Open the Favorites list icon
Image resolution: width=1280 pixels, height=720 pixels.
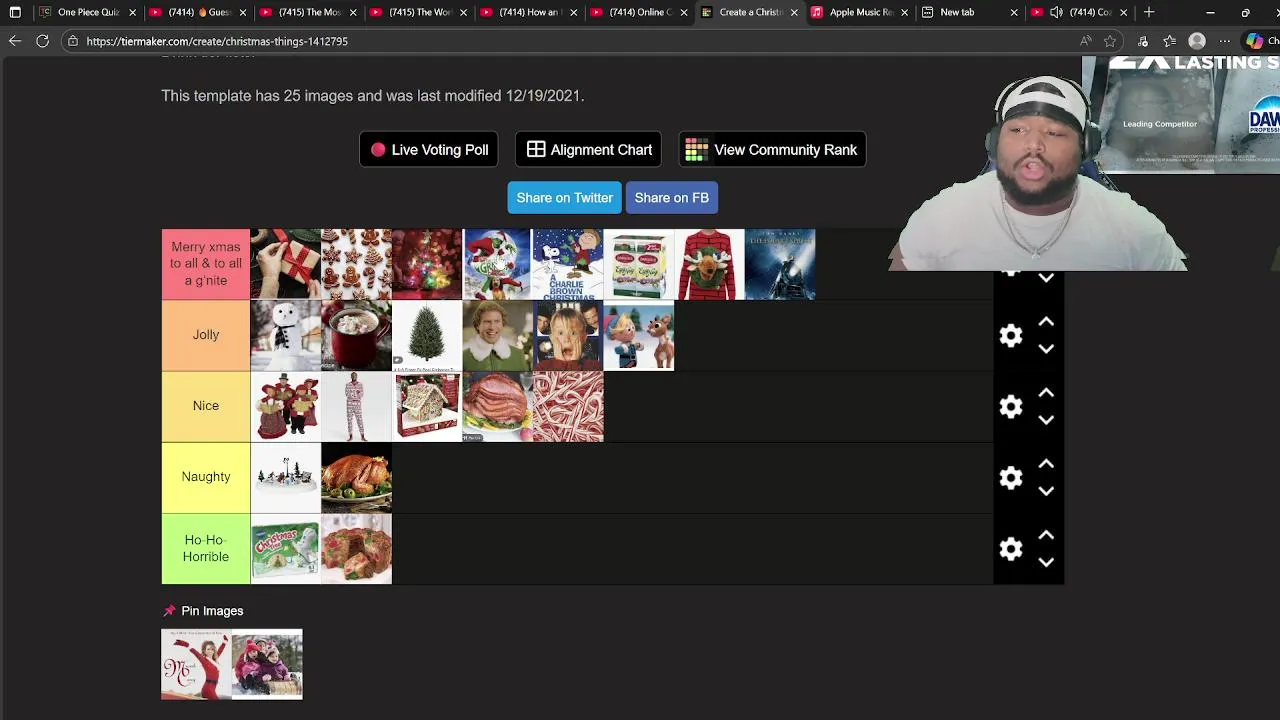click(x=1170, y=41)
